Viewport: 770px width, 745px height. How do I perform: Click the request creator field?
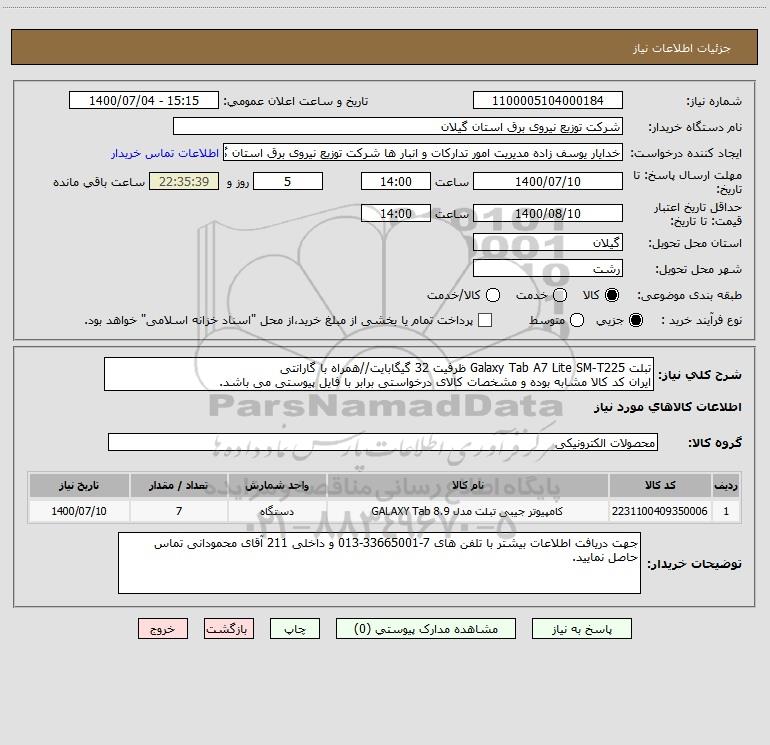coord(423,152)
